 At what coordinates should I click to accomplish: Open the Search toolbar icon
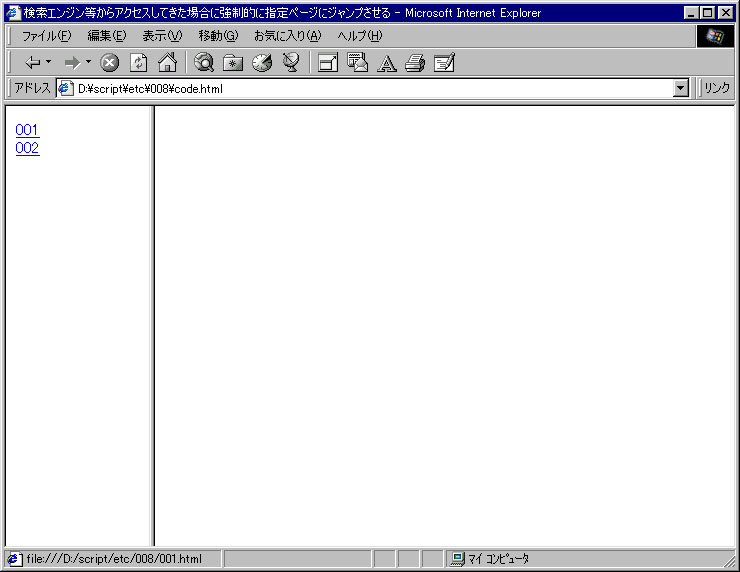coord(204,62)
